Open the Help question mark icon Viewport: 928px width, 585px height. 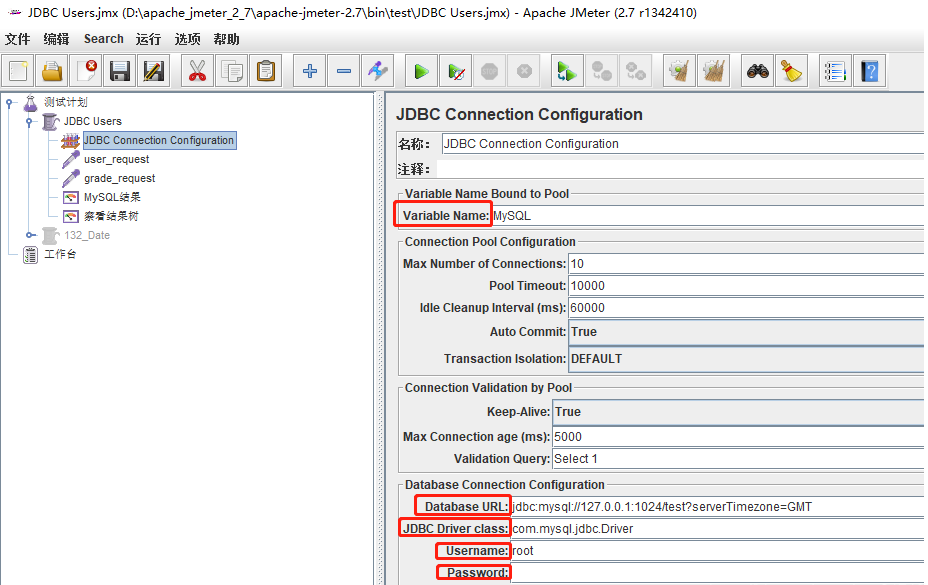(x=869, y=71)
